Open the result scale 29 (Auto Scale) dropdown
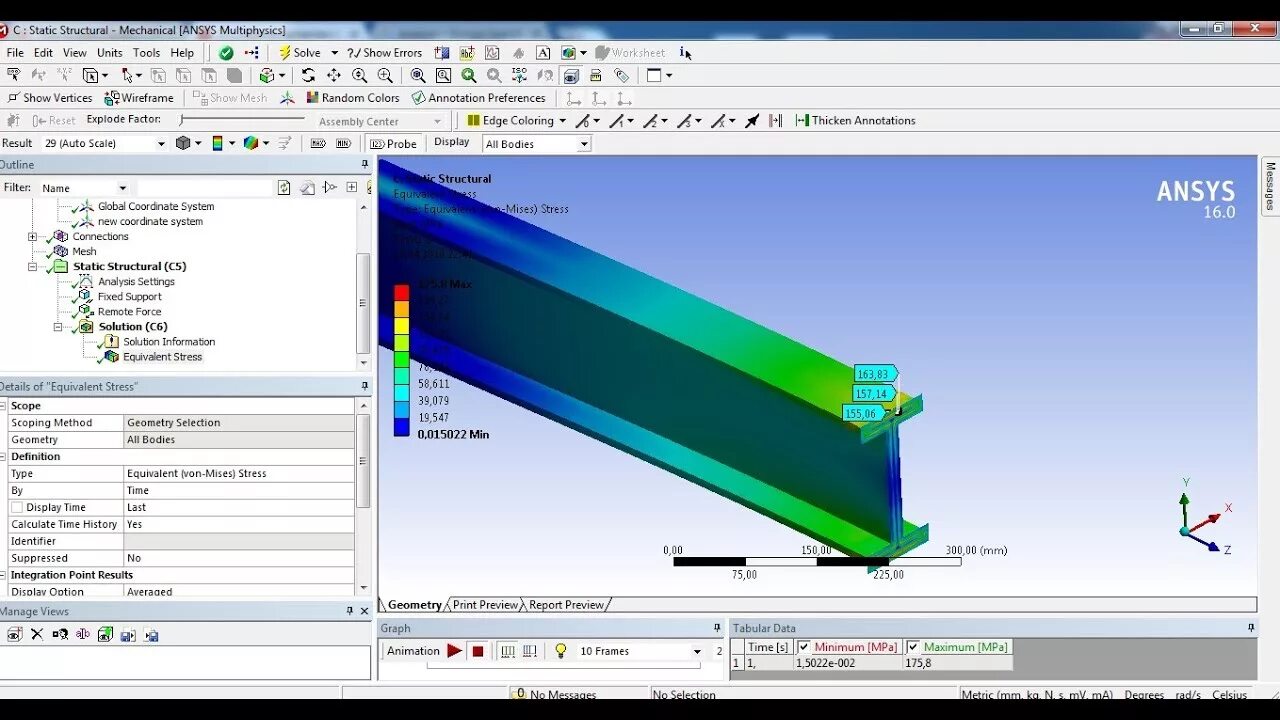 coord(161,143)
